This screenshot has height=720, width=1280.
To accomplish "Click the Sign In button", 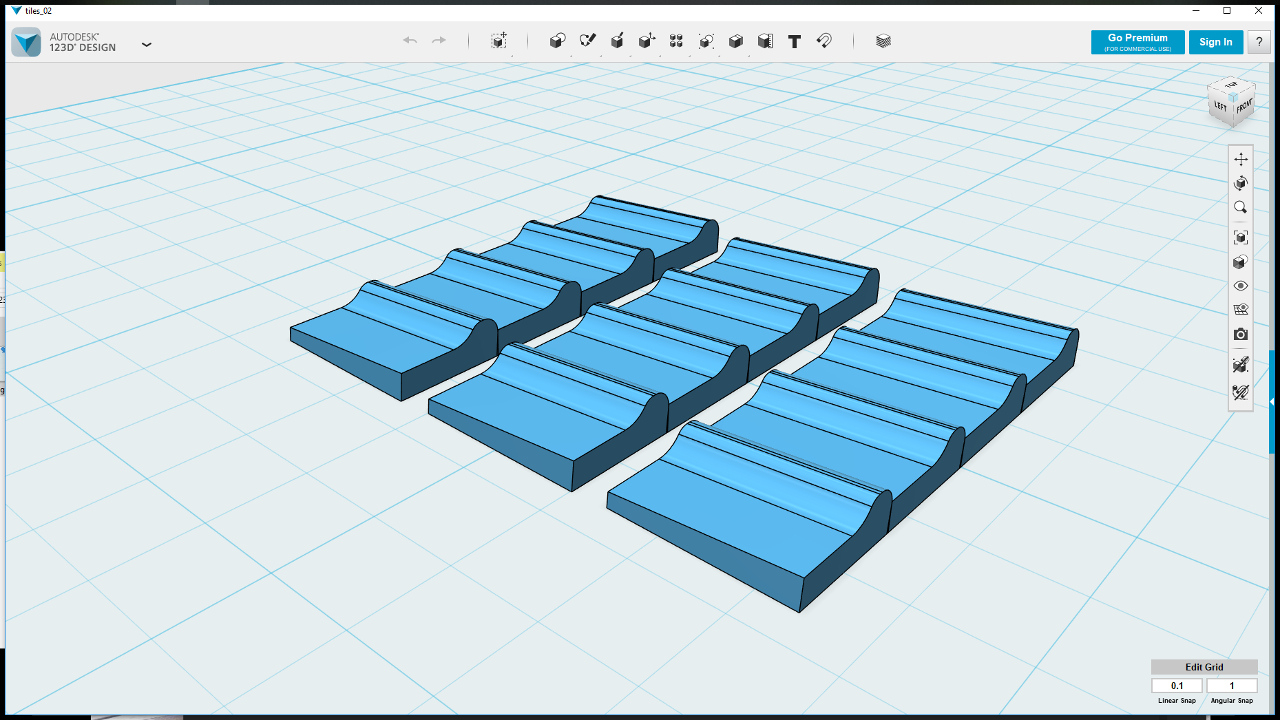I will tap(1216, 42).
